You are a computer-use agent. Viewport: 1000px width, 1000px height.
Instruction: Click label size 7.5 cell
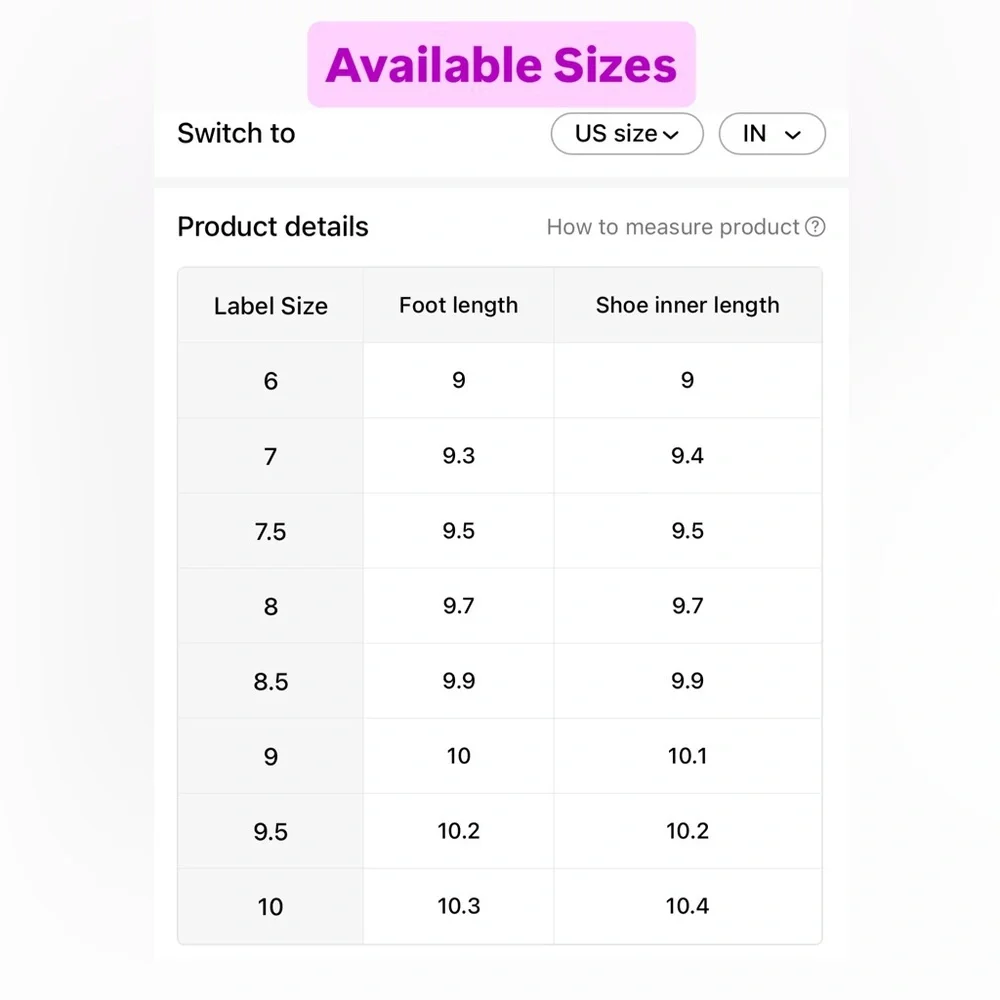[x=270, y=531]
